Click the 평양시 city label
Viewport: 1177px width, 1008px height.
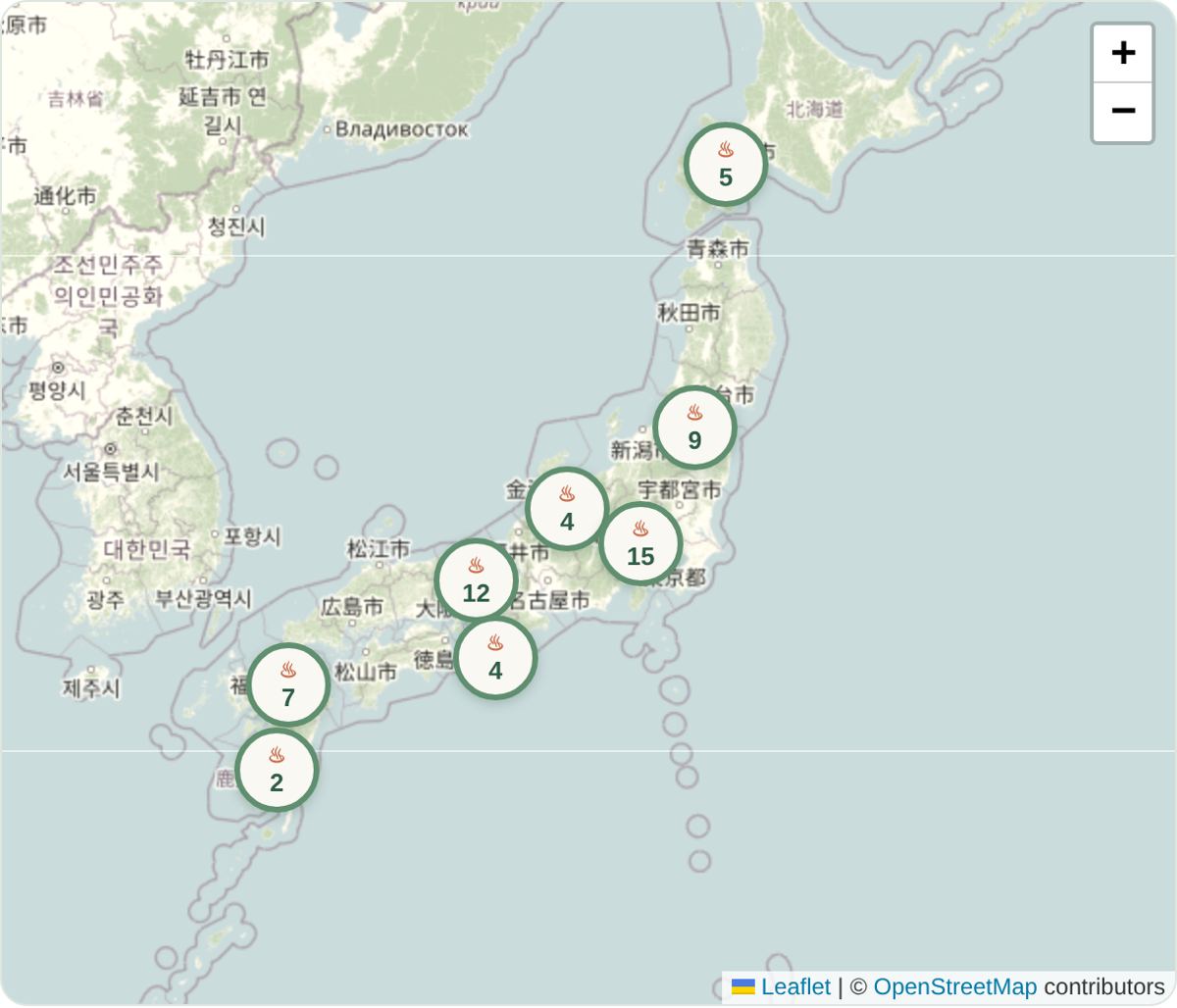pyautogui.click(x=57, y=390)
